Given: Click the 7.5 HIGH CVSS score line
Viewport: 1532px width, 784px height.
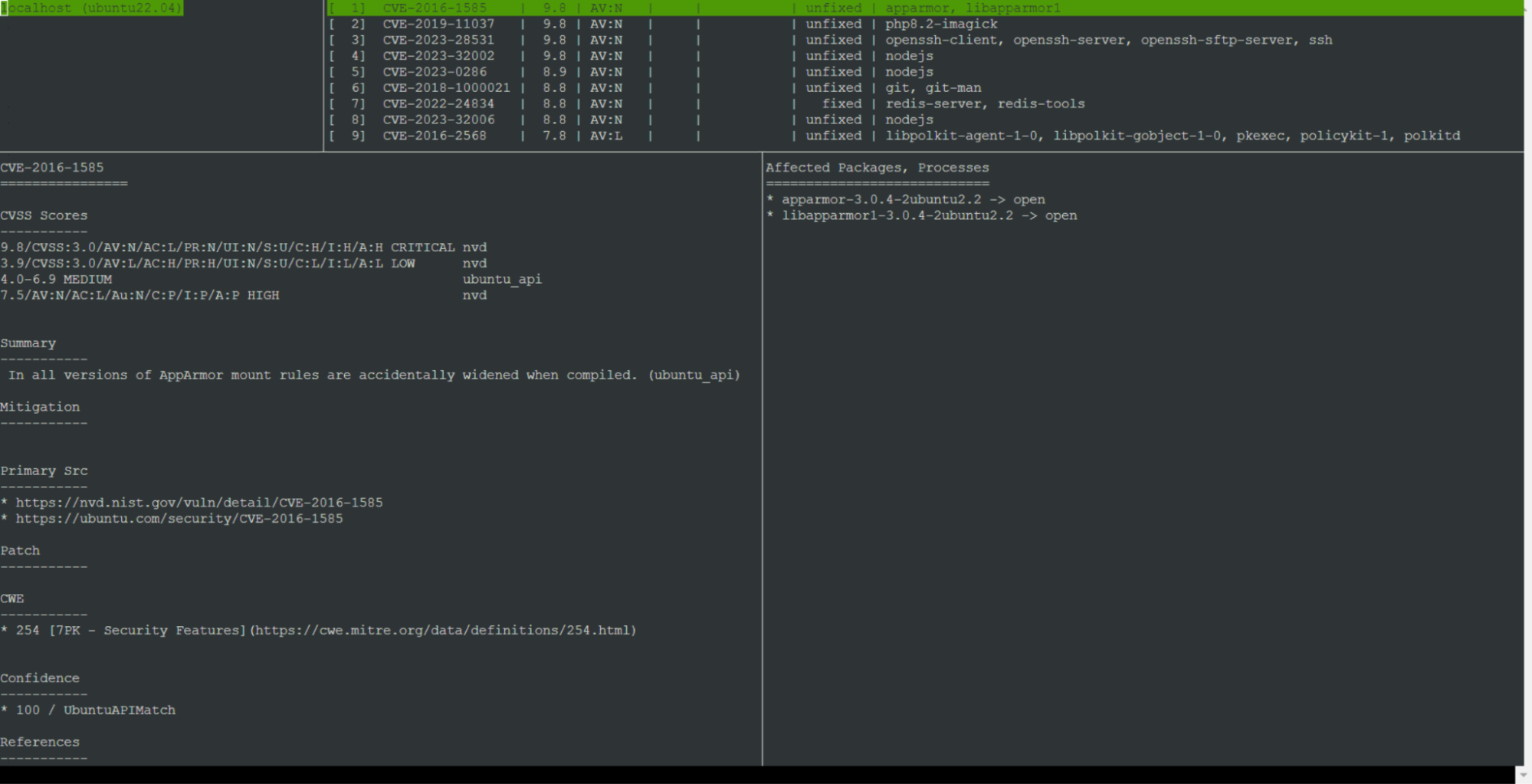Looking at the screenshot, I should coord(139,295).
